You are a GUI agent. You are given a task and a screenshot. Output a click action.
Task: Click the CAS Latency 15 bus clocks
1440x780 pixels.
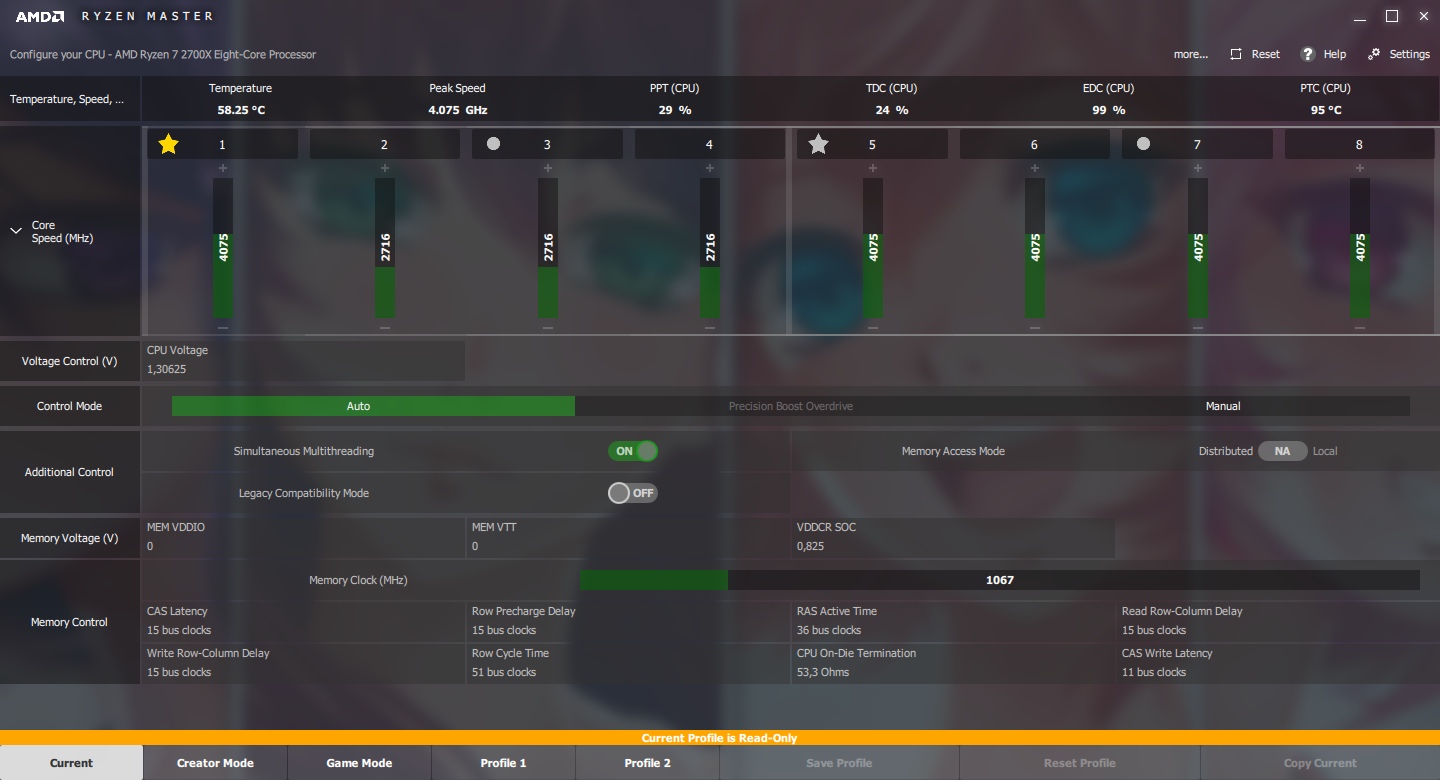(304, 621)
